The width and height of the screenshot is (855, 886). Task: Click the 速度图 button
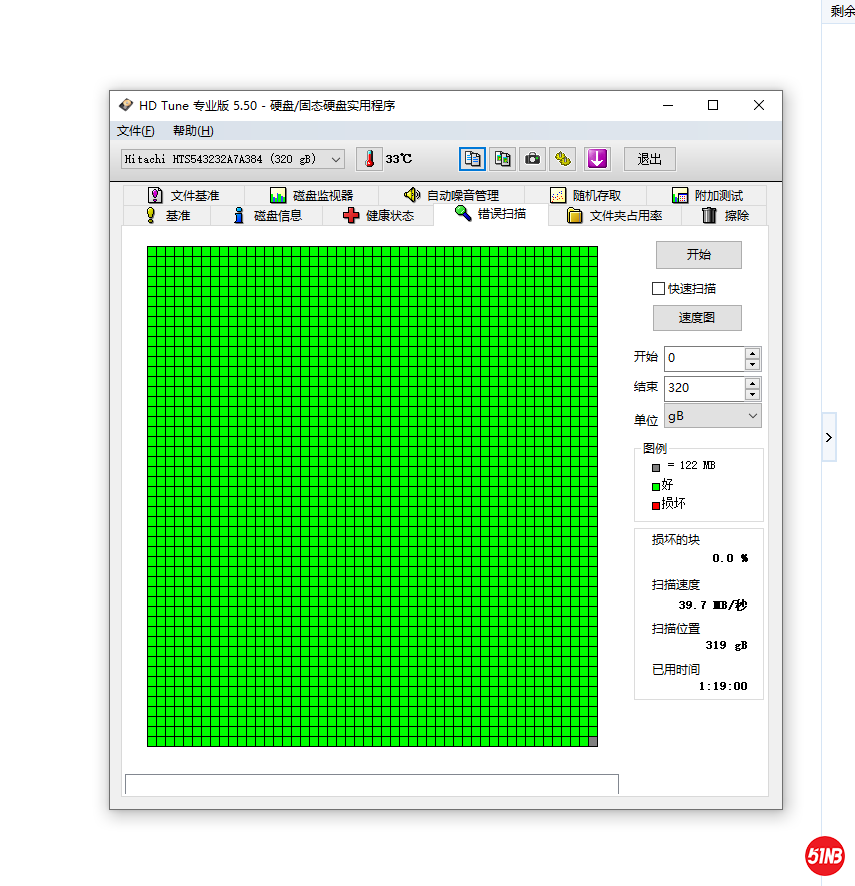pos(697,318)
